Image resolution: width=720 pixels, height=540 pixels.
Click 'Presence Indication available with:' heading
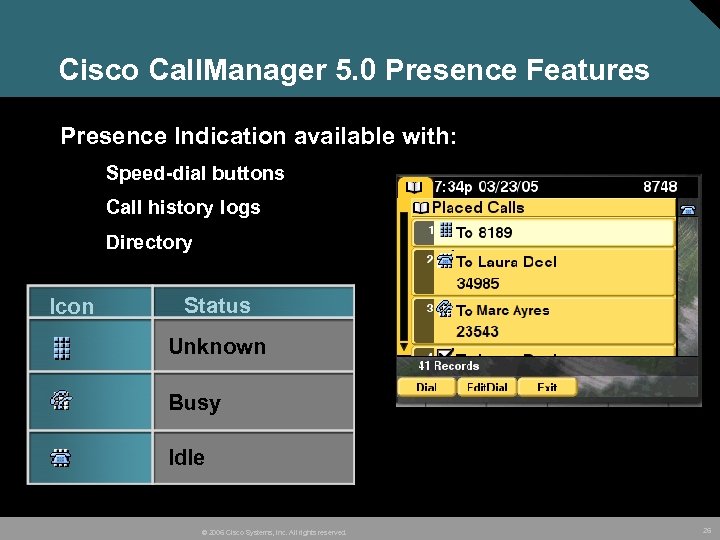259,136
